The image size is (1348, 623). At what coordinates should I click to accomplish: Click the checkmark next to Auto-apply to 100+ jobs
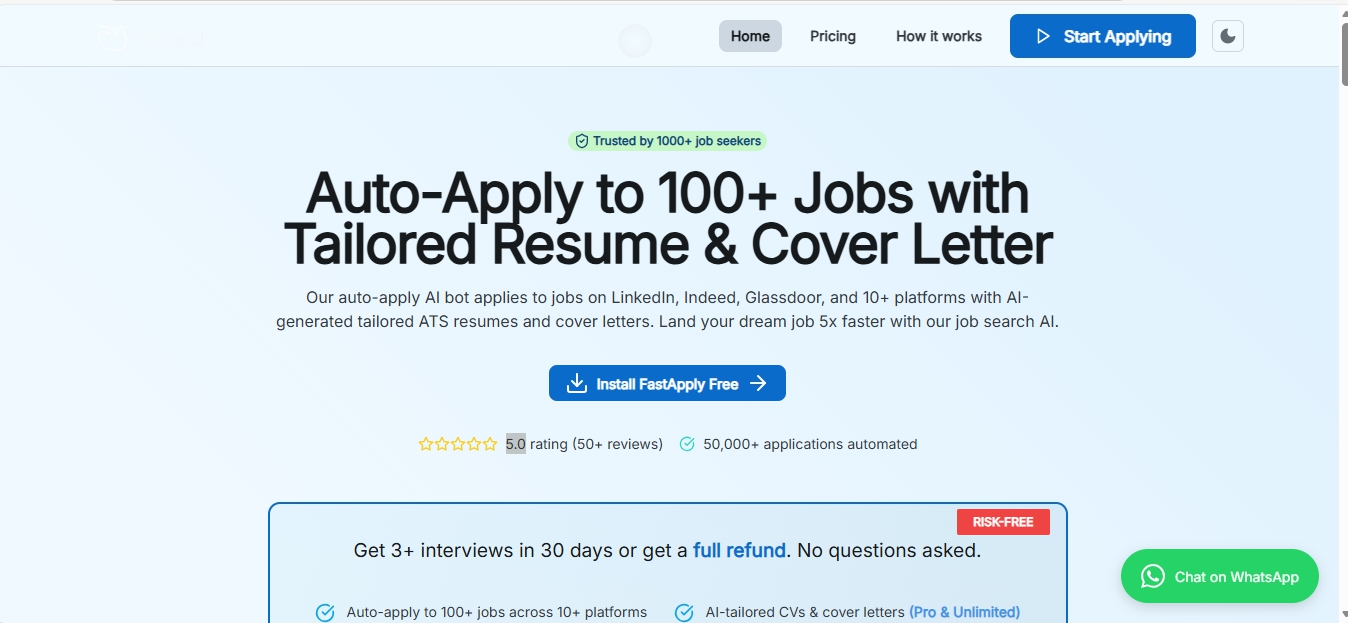point(325,612)
